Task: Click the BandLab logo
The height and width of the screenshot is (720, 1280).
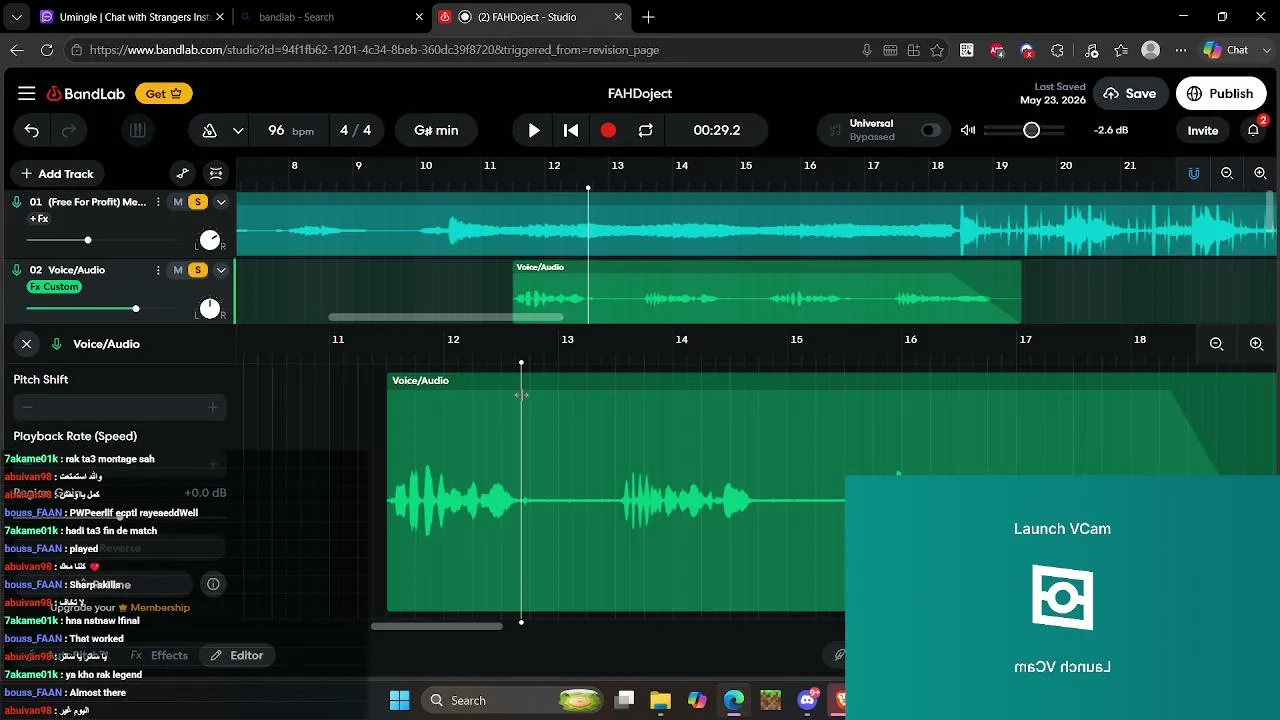Action: 86,93
